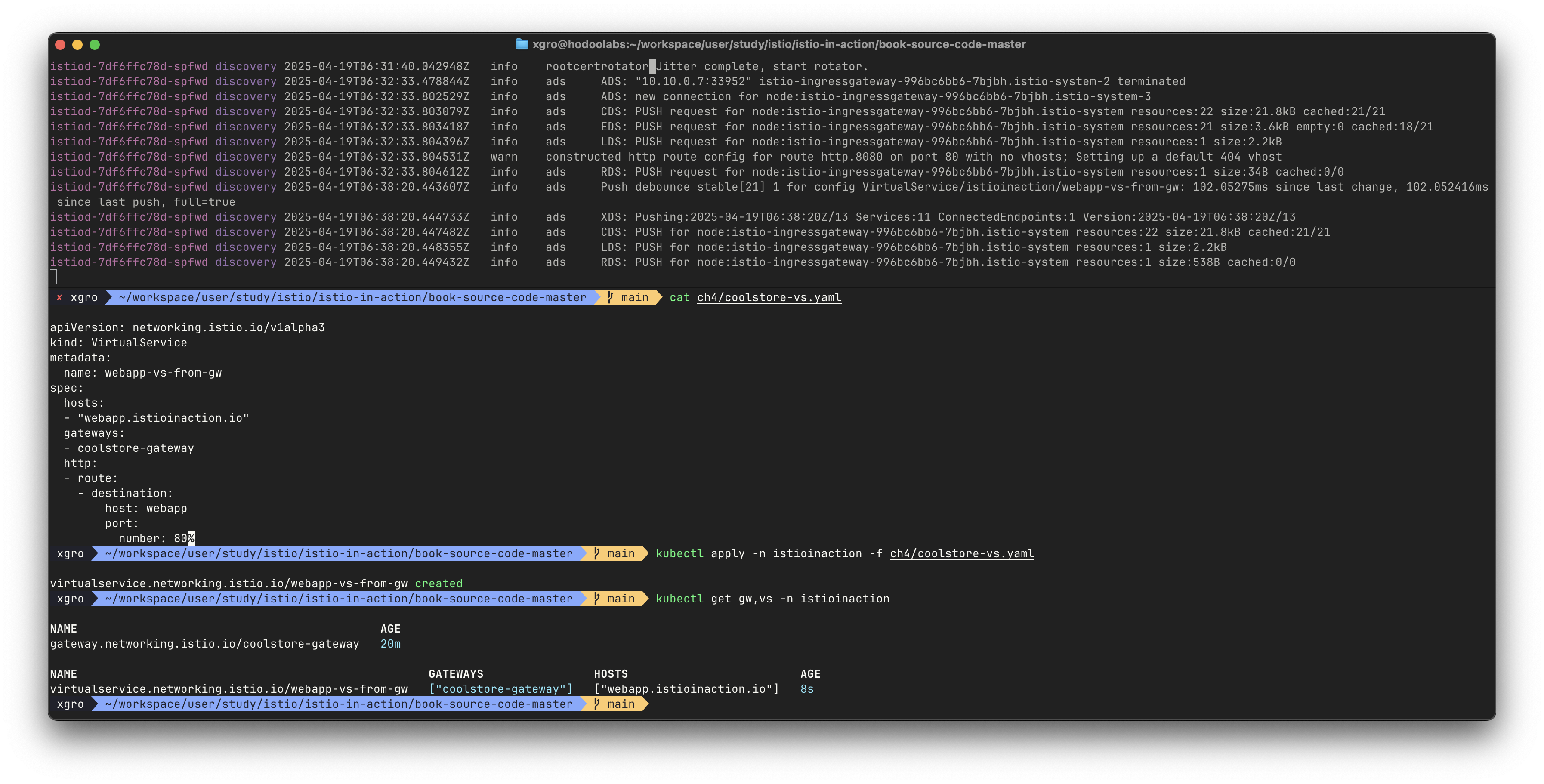Click the git branch icon on 'kubectl apply' line
The height and width of the screenshot is (784, 1544).
coord(596,553)
